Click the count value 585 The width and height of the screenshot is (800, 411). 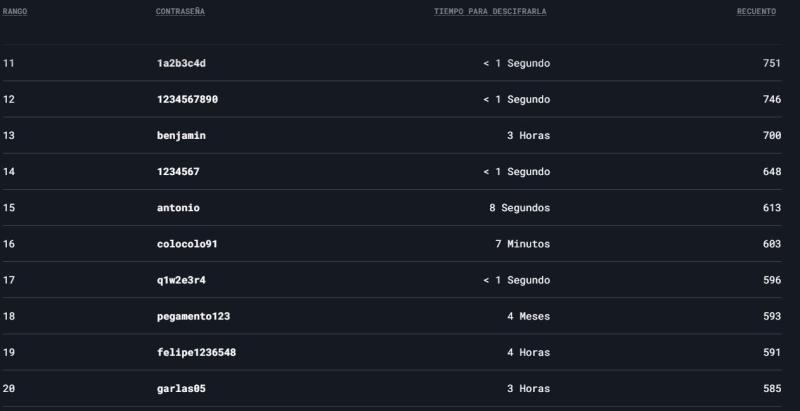tap(771, 388)
